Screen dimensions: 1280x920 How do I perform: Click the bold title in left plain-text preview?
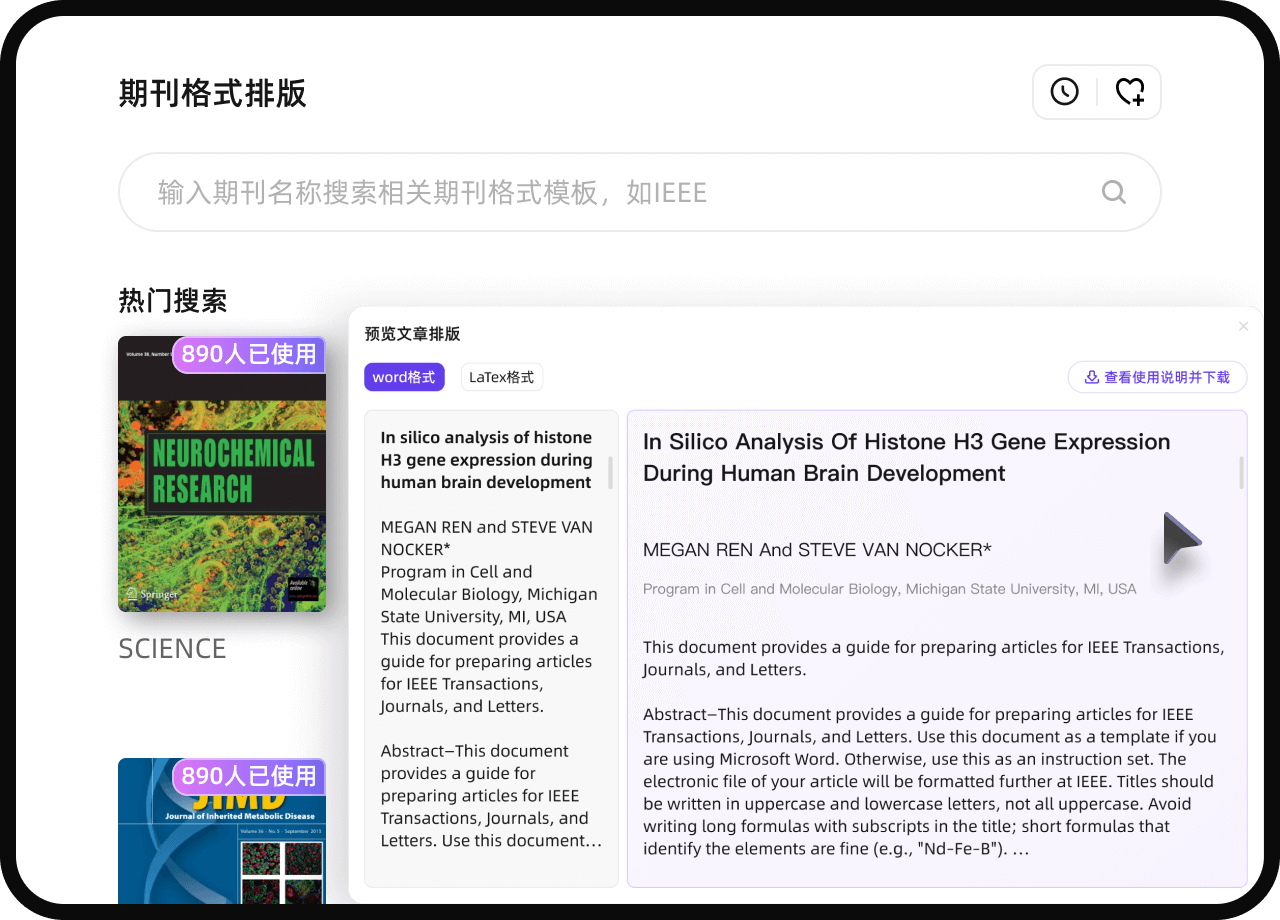pos(486,460)
